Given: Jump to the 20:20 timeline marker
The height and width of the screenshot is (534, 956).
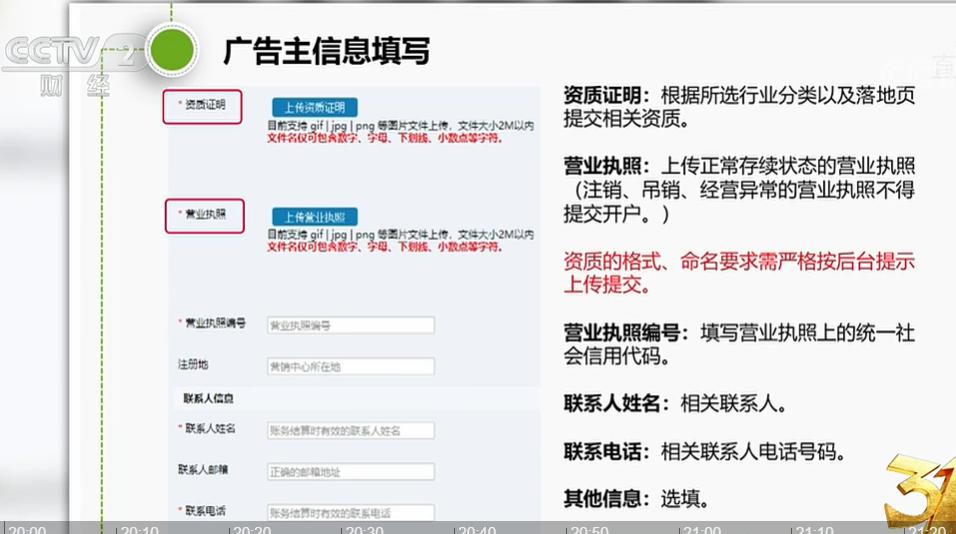Looking at the screenshot, I should (252, 529).
